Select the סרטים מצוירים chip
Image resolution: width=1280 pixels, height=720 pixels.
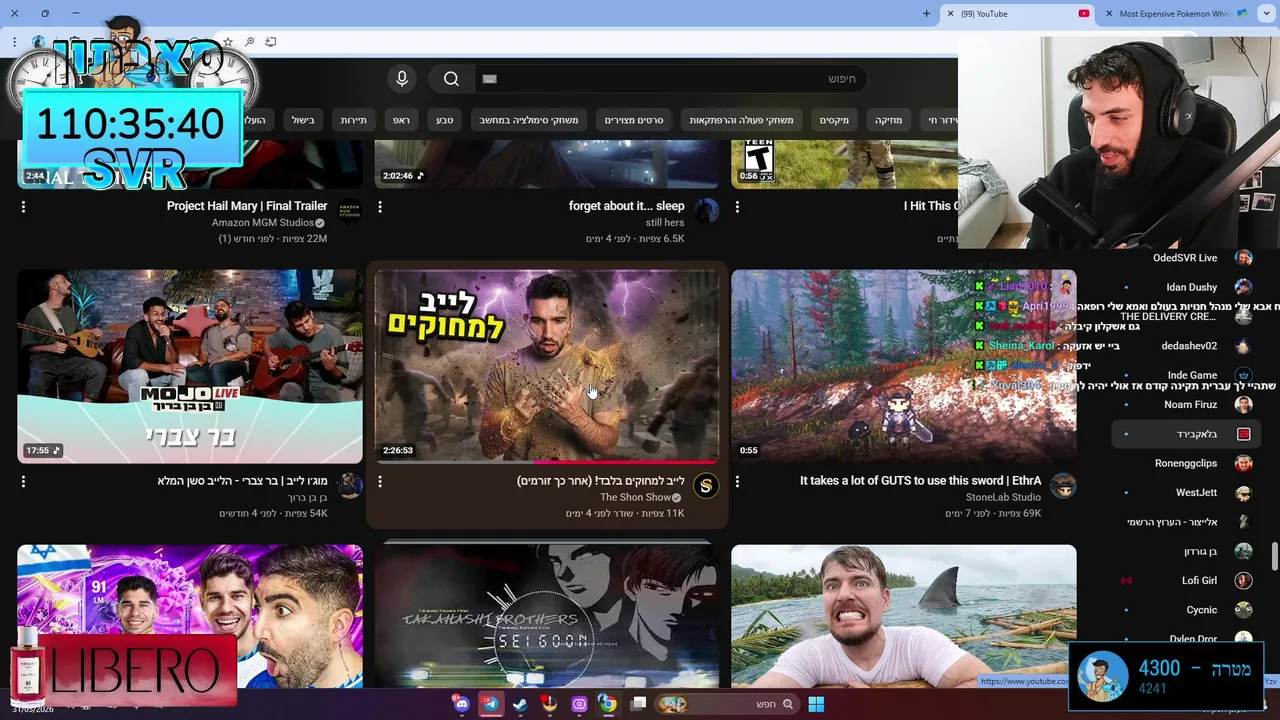pyautogui.click(x=634, y=120)
